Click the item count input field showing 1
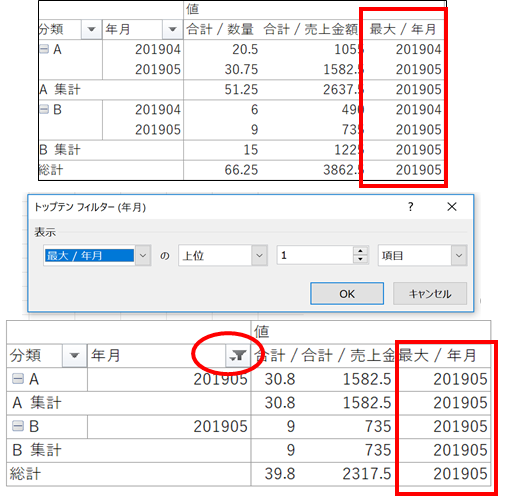This screenshot has width=505, height=500. [315, 256]
